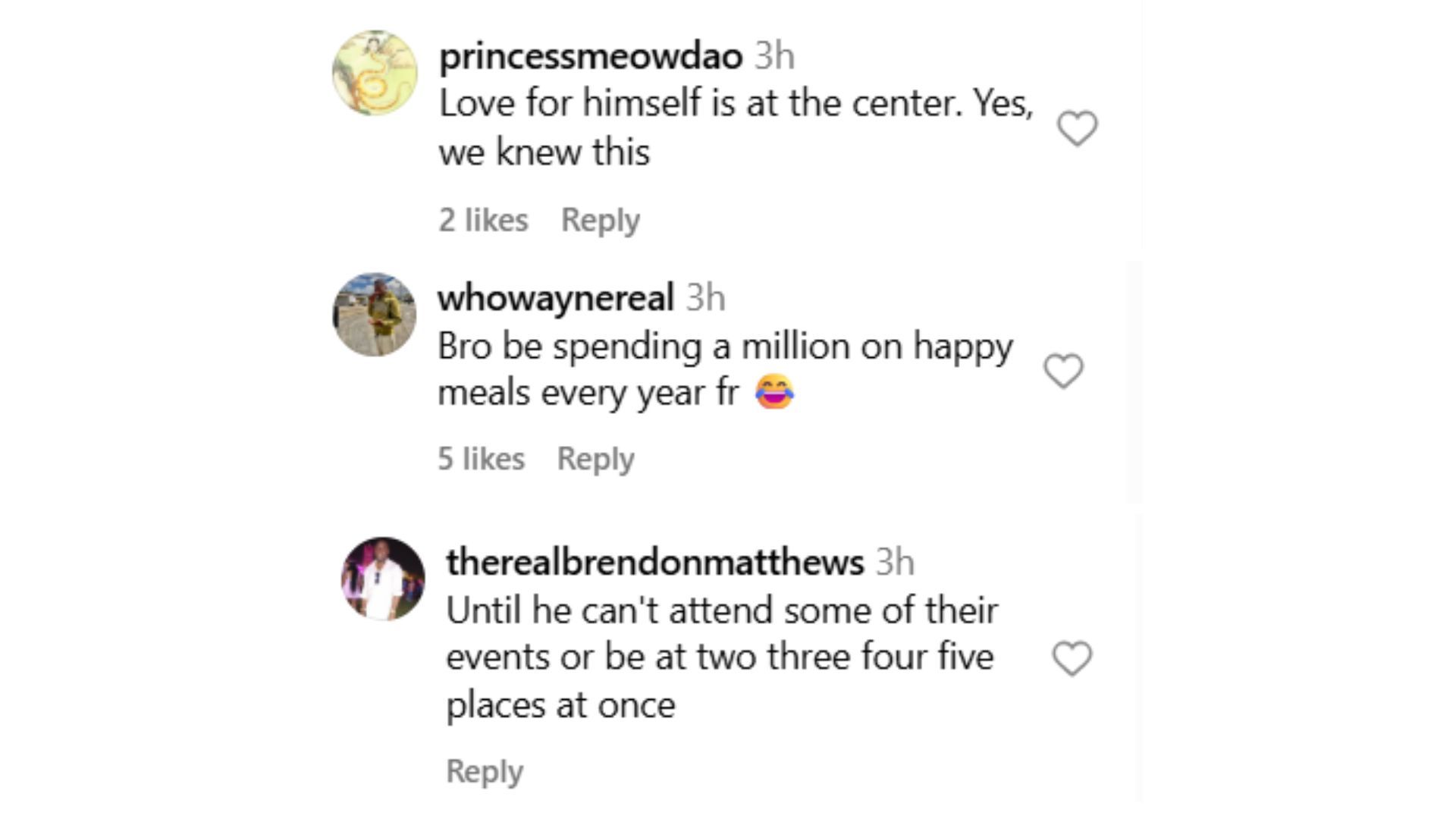Image resolution: width=1456 pixels, height=819 pixels.
Task: Show the 2 likes list
Action: click(483, 220)
